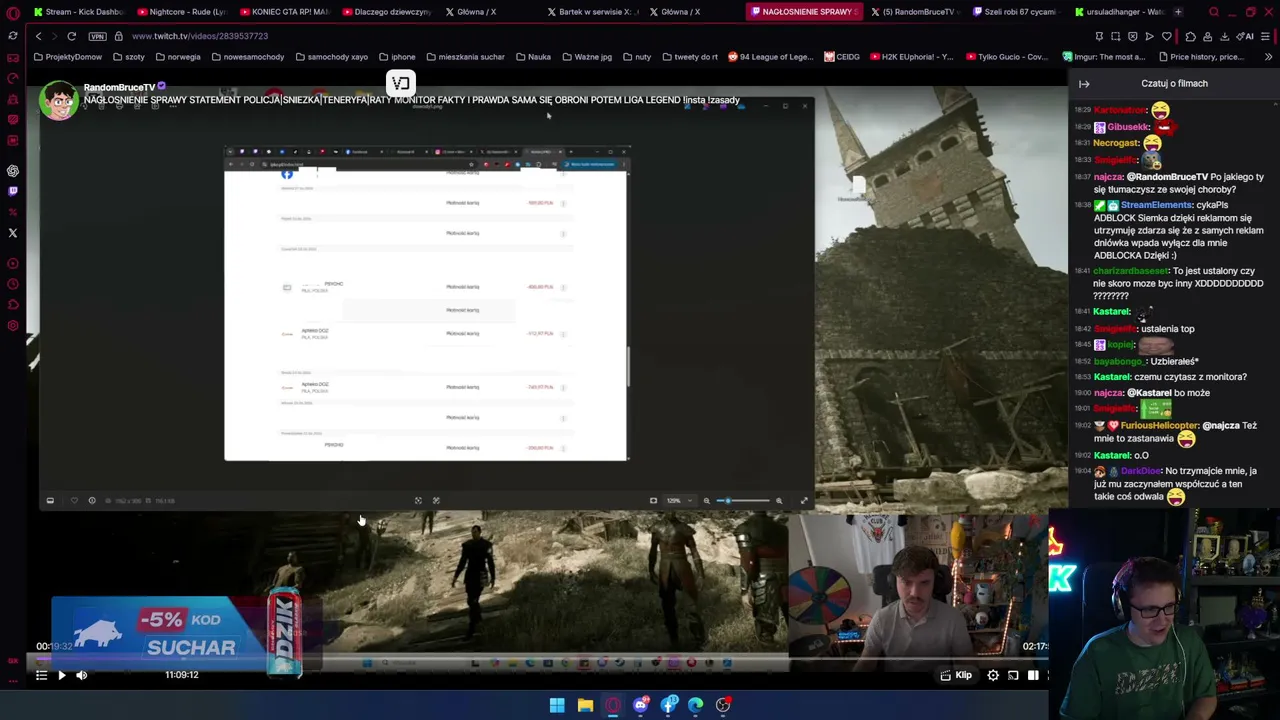Open the (5) RandomBruceTV X tab
1280x720 pixels.
(x=912, y=12)
